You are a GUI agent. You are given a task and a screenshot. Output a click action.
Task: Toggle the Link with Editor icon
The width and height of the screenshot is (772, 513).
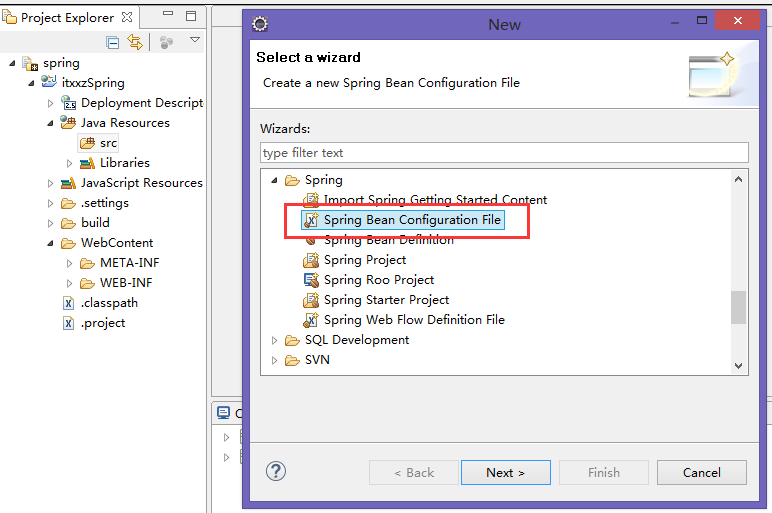(135, 42)
